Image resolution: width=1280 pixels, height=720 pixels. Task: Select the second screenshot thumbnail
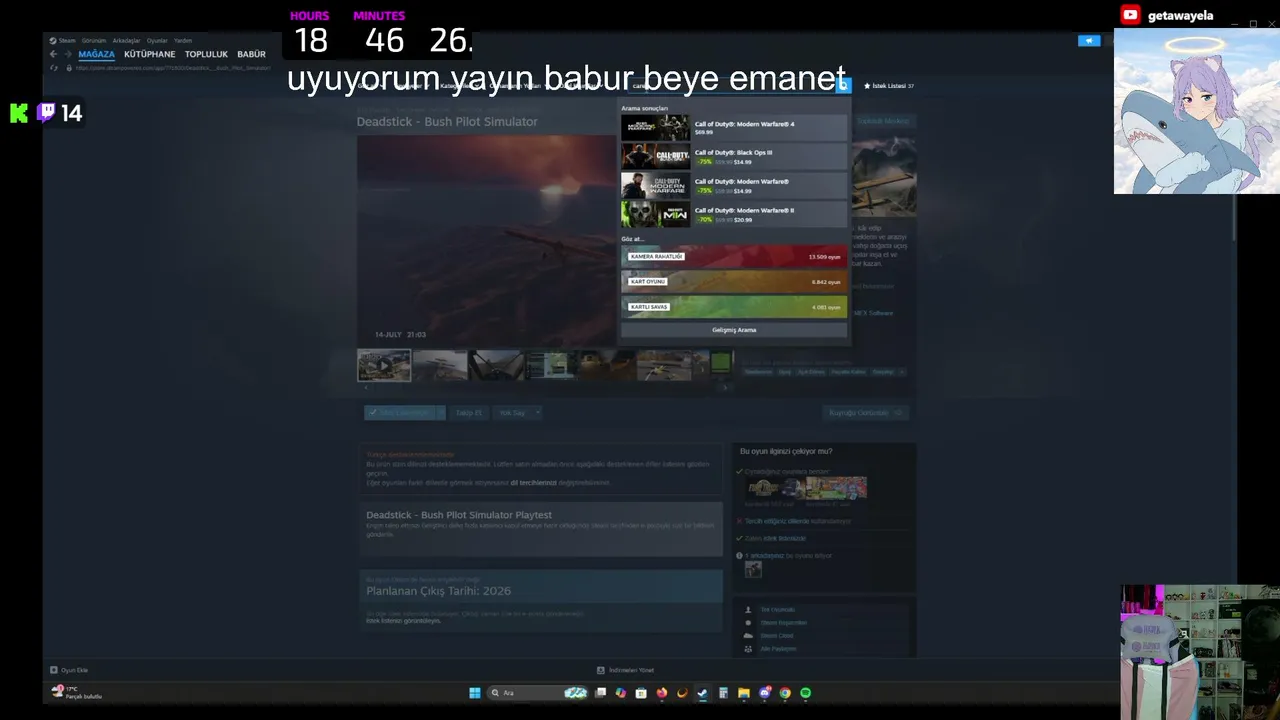(x=440, y=365)
